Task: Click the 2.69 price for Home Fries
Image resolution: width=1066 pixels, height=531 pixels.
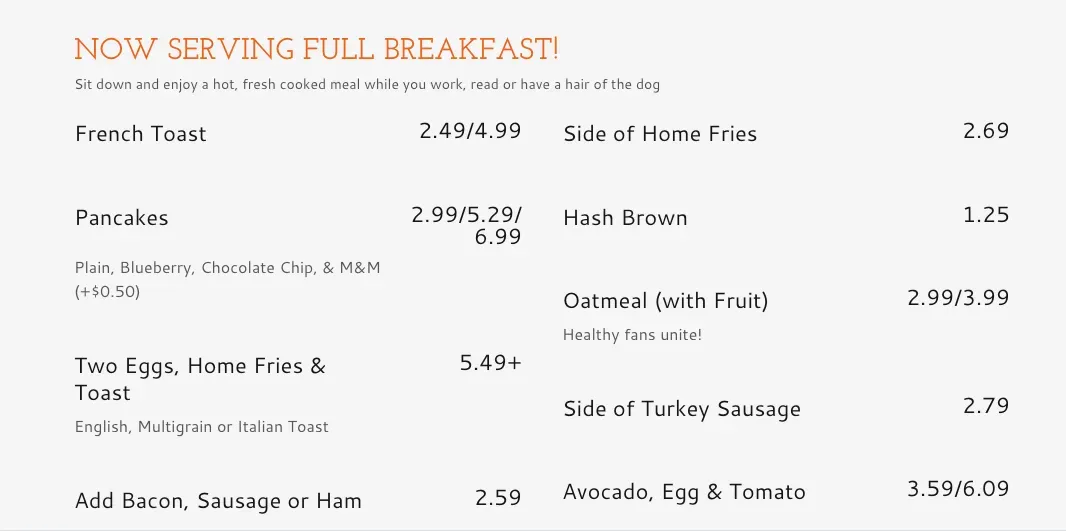Action: click(x=985, y=131)
